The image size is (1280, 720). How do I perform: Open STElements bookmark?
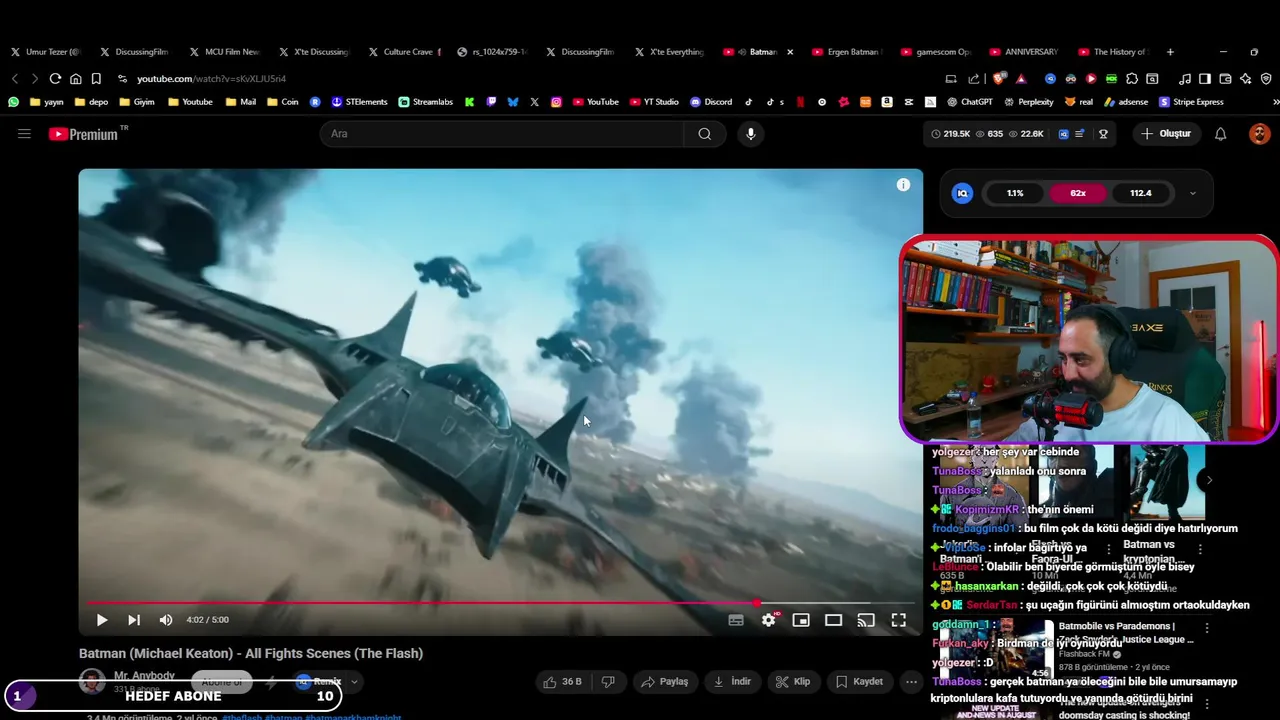359,102
